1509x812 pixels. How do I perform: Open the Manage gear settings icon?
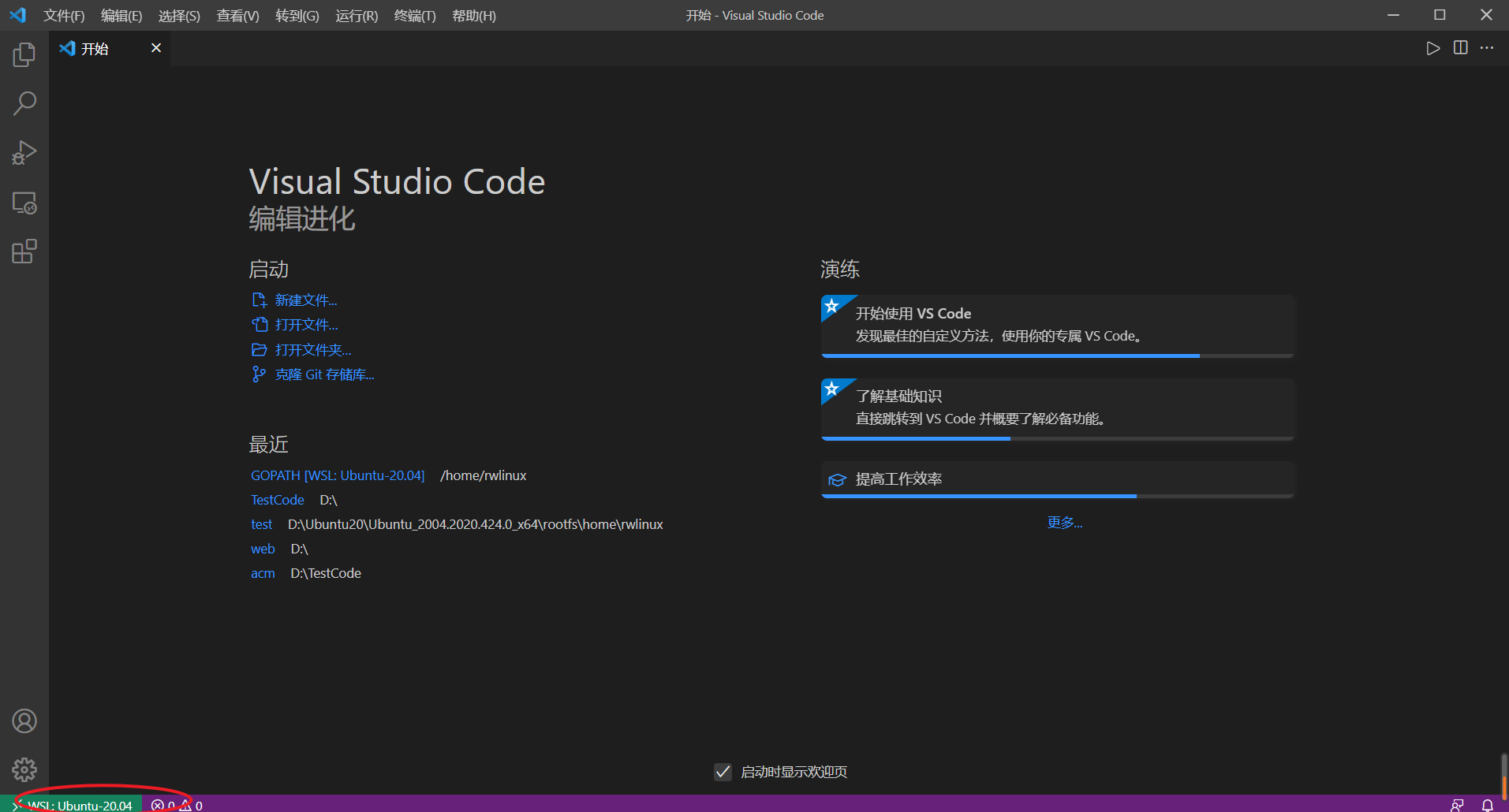[24, 769]
